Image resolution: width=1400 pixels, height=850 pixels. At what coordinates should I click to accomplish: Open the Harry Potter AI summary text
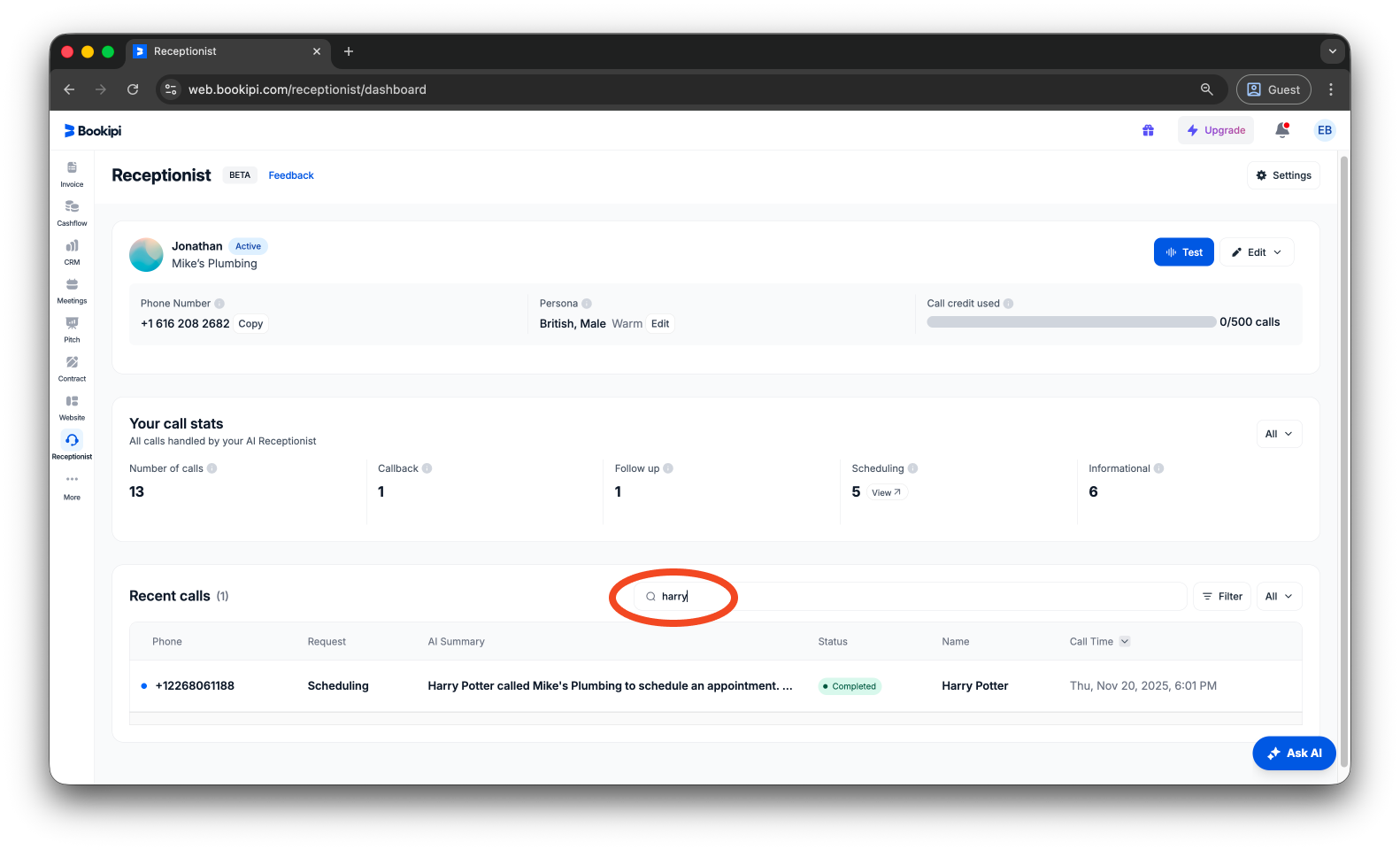pos(610,686)
